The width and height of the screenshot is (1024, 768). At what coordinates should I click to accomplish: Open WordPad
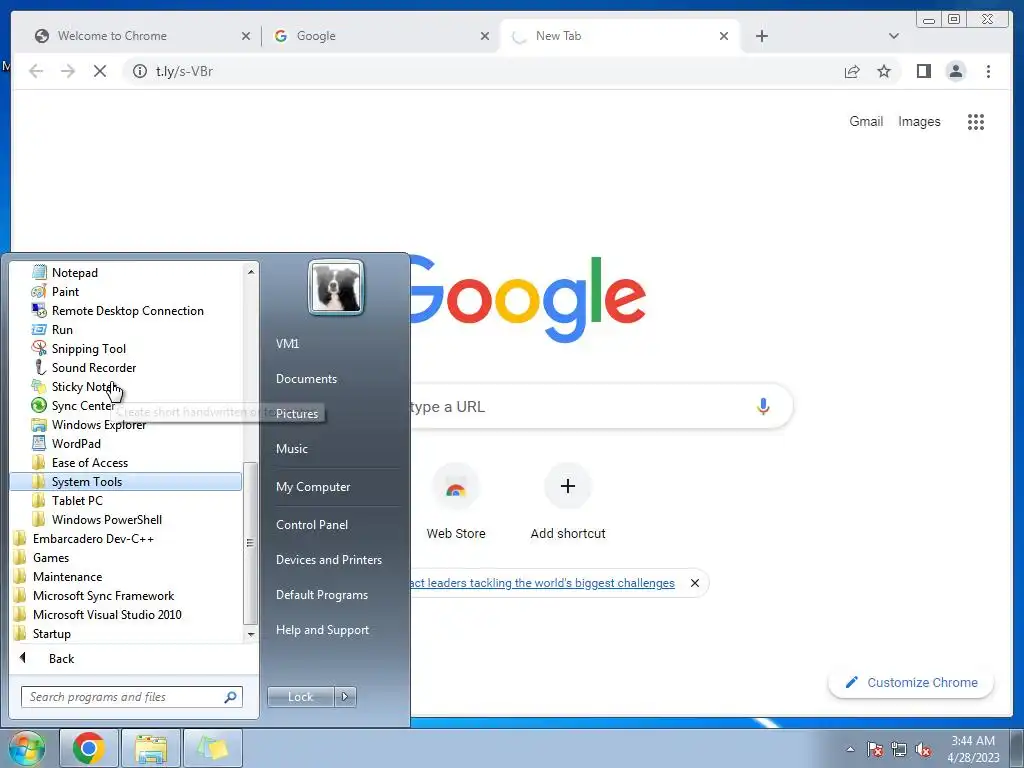pos(76,443)
